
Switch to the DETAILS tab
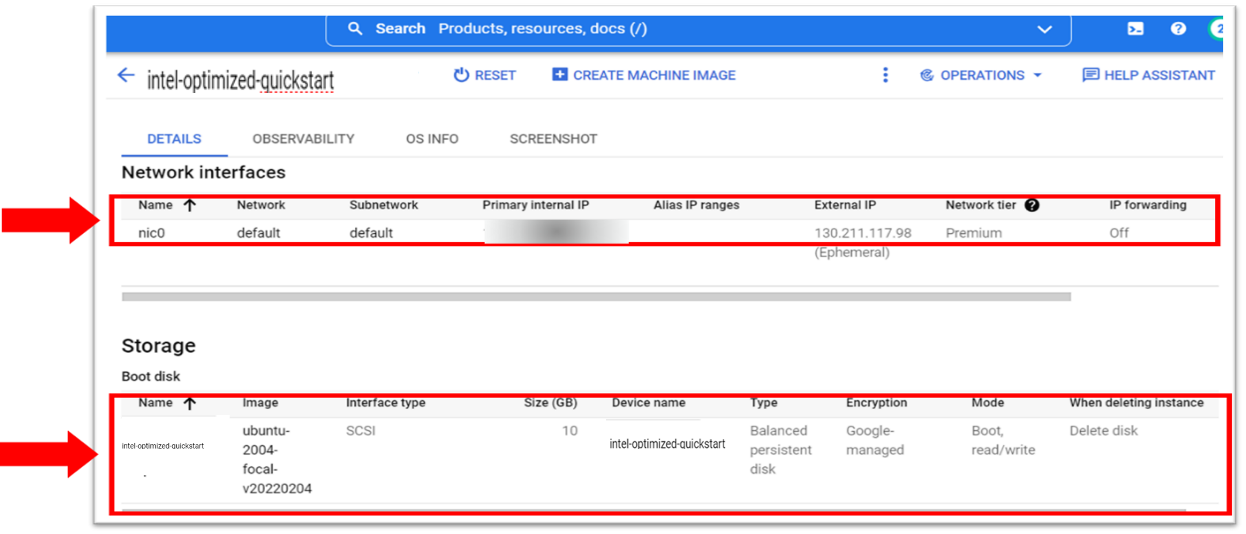coord(174,139)
